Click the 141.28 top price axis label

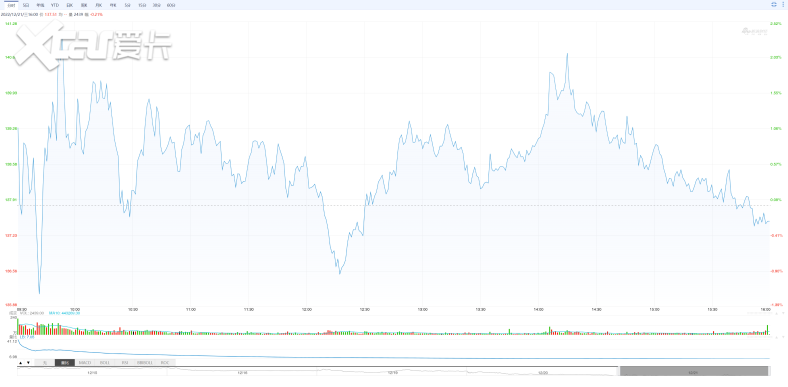(11, 24)
